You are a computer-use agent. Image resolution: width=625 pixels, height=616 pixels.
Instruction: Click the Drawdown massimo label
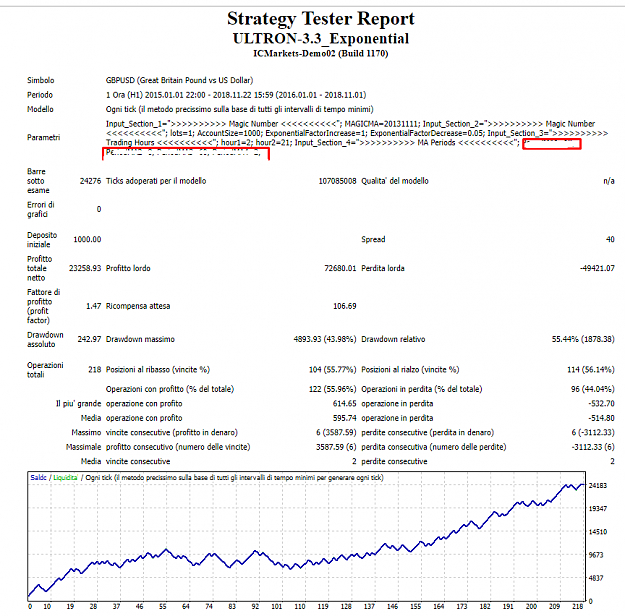[140, 339]
